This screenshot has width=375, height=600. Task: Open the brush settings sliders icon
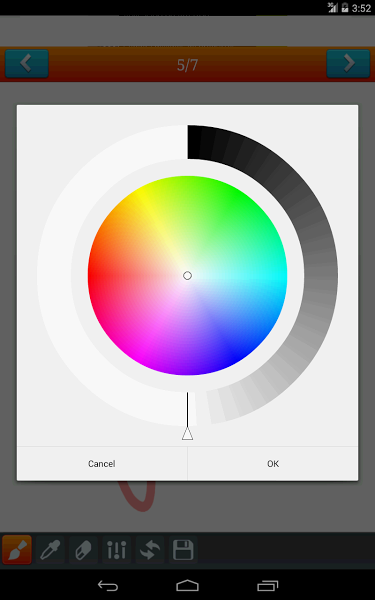point(116,549)
